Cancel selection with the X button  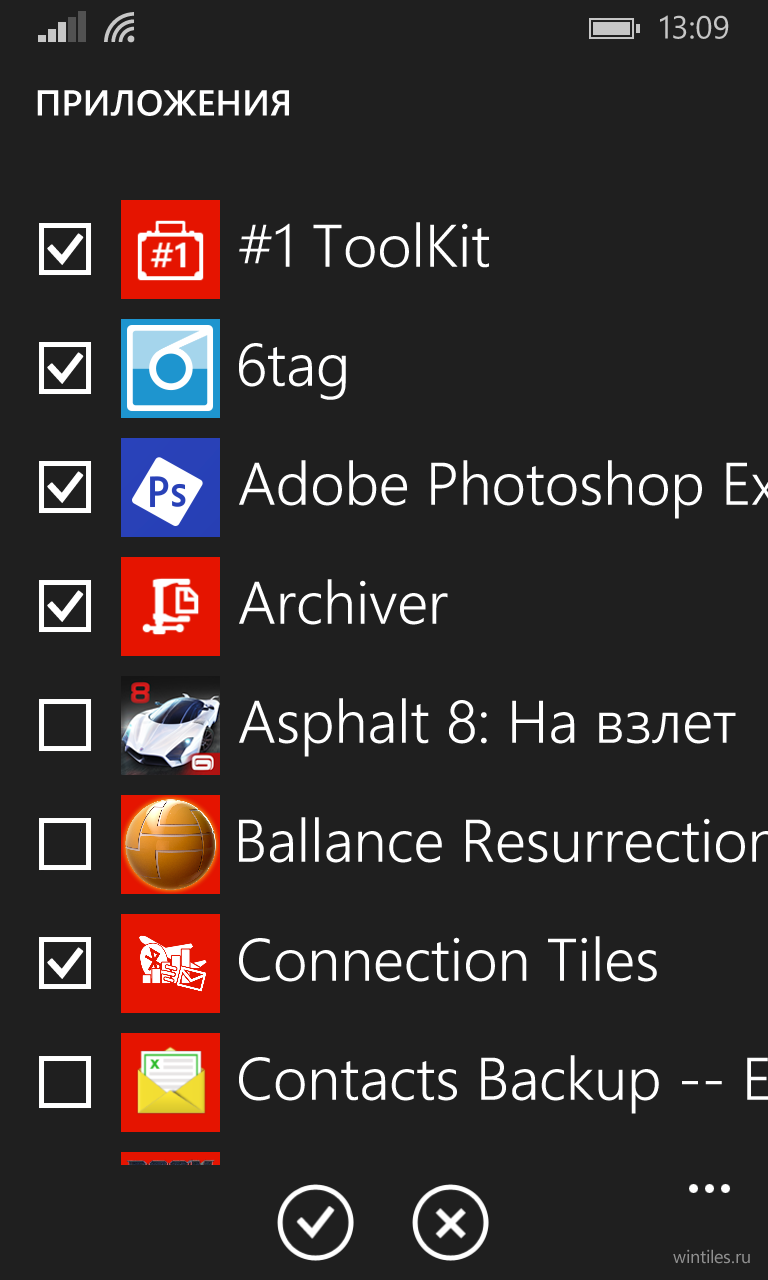point(450,1222)
